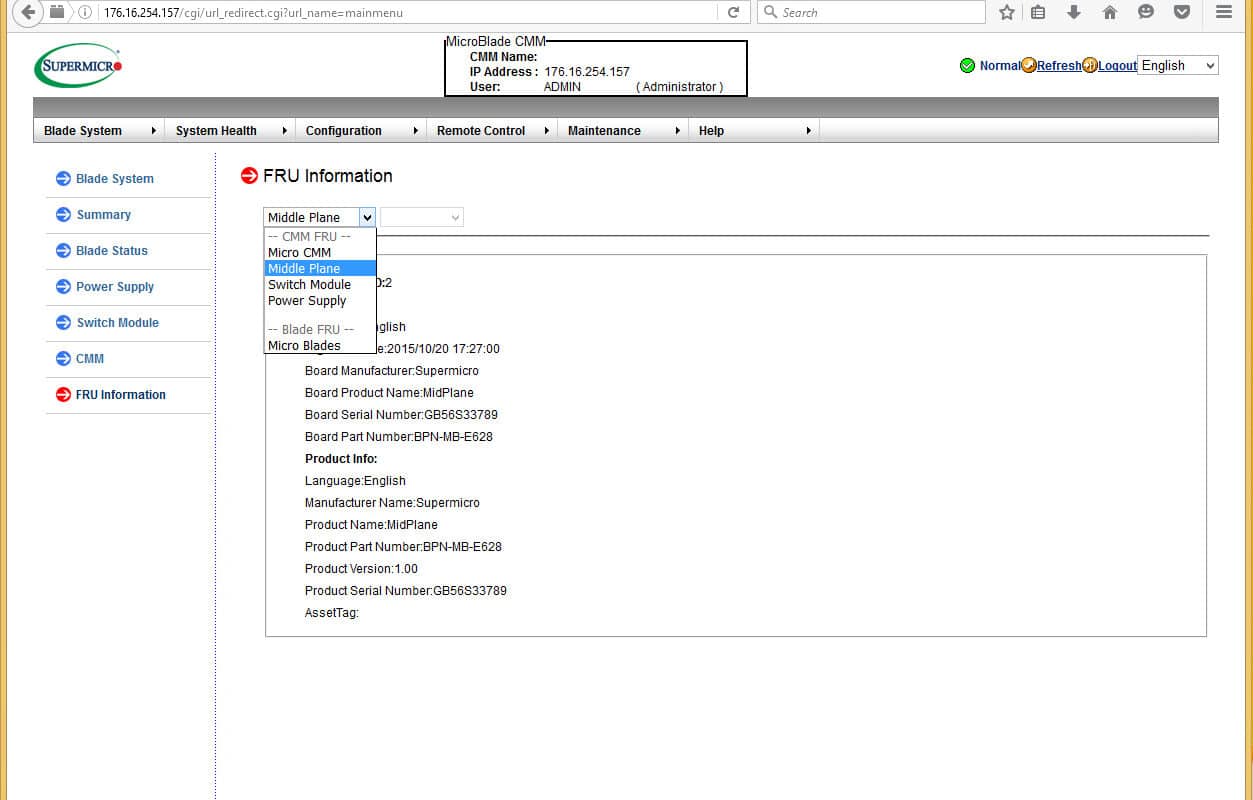
Task: Click the blue arrow icon beside CMM
Action: (x=63, y=359)
